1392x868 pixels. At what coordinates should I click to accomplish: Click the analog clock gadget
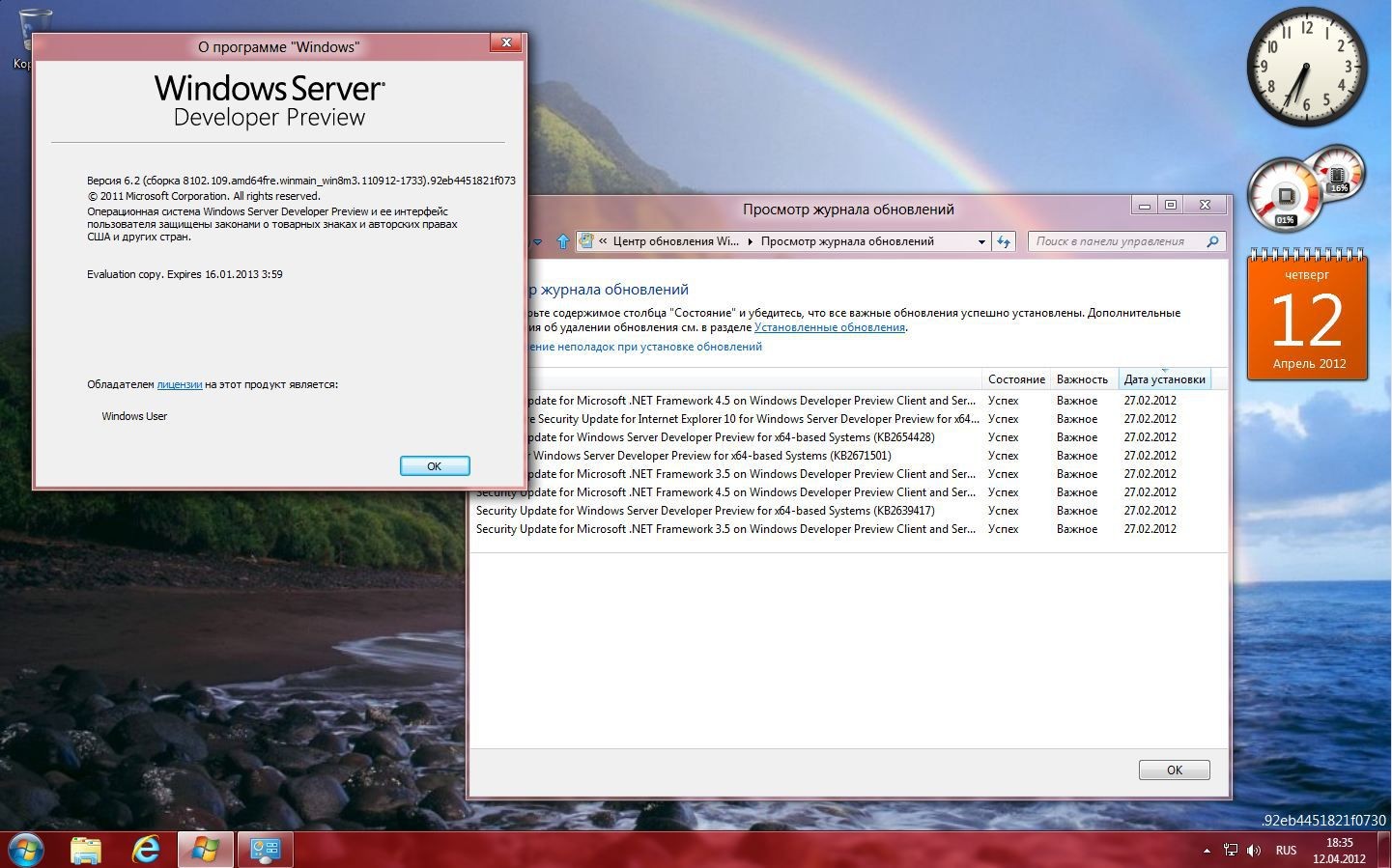pos(1306,67)
